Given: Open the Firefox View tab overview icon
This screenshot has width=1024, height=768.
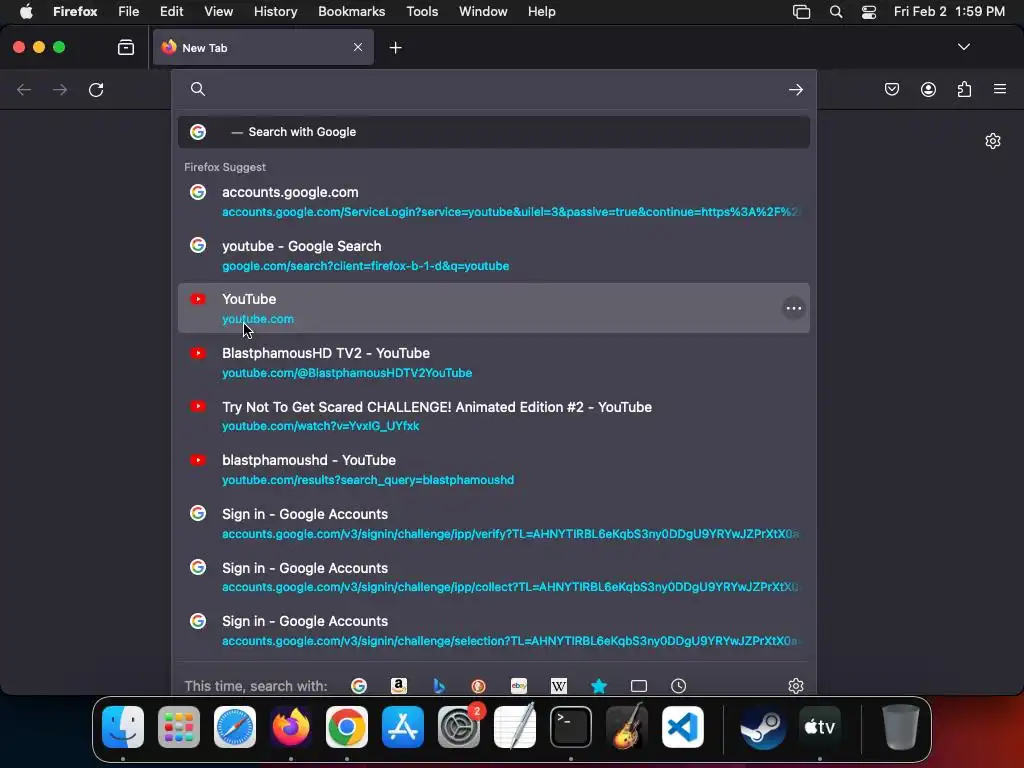Looking at the screenshot, I should [126, 48].
